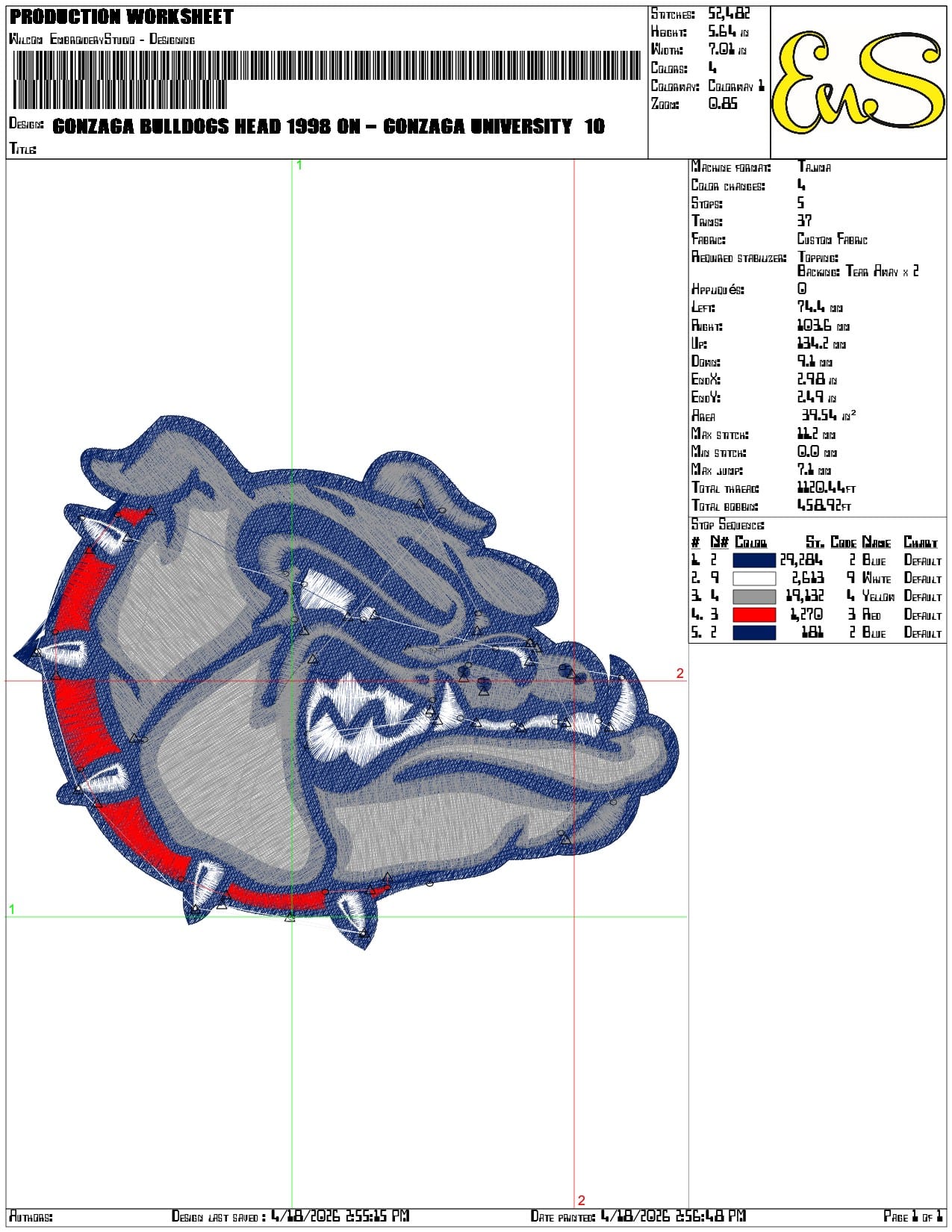Click the thread name 'Yellow' in stop 3
This screenshot has width=952, height=1232.
pos(879,596)
